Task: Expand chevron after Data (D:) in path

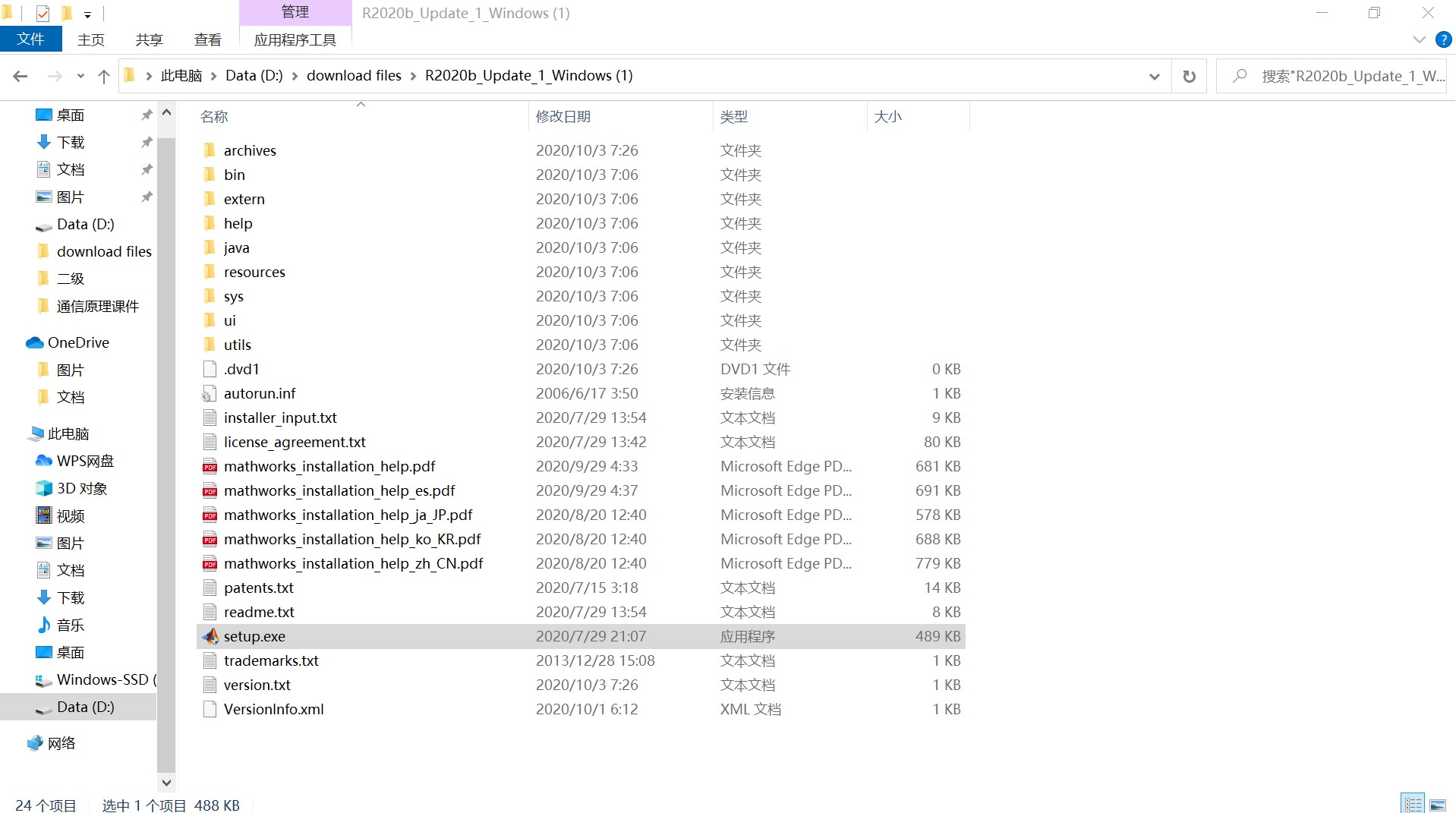Action: (295, 76)
